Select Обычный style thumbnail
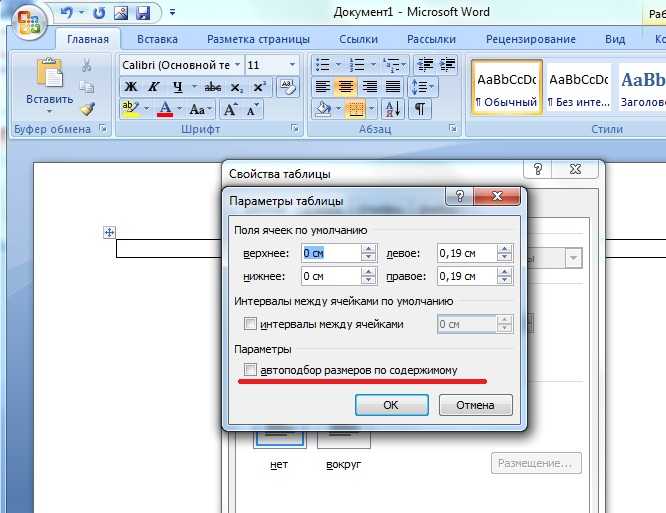Viewport: 666px width, 513px height. pyautogui.click(x=506, y=87)
